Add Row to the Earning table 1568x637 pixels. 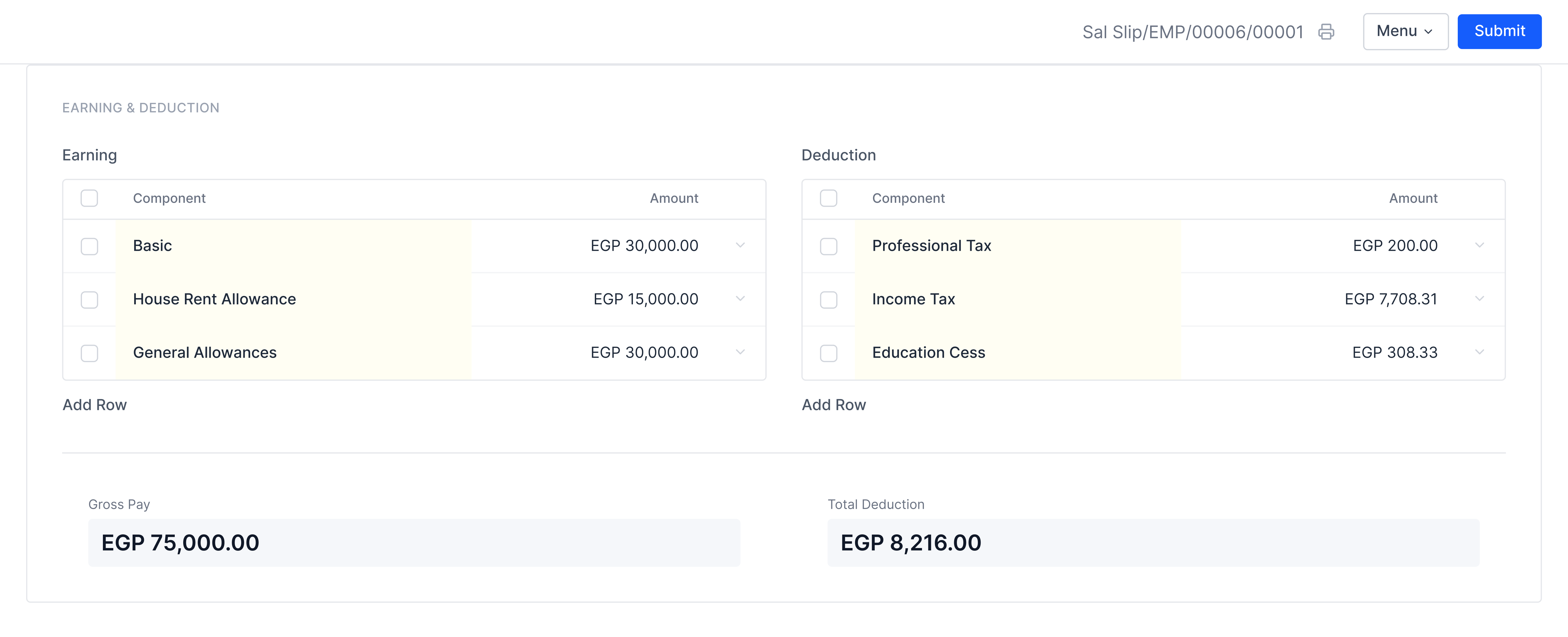click(94, 405)
